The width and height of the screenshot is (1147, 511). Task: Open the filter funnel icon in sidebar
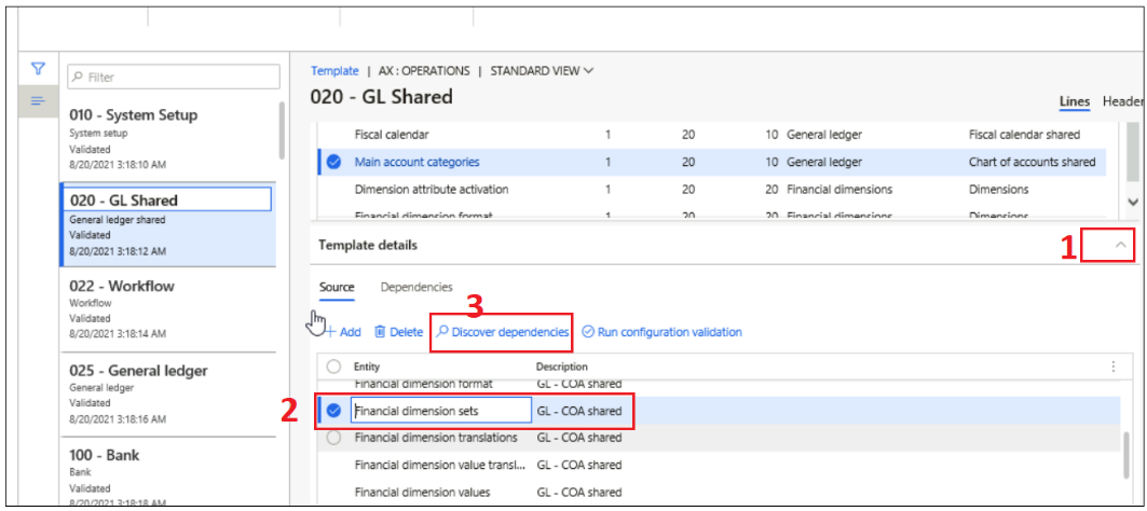pyautogui.click(x=38, y=69)
